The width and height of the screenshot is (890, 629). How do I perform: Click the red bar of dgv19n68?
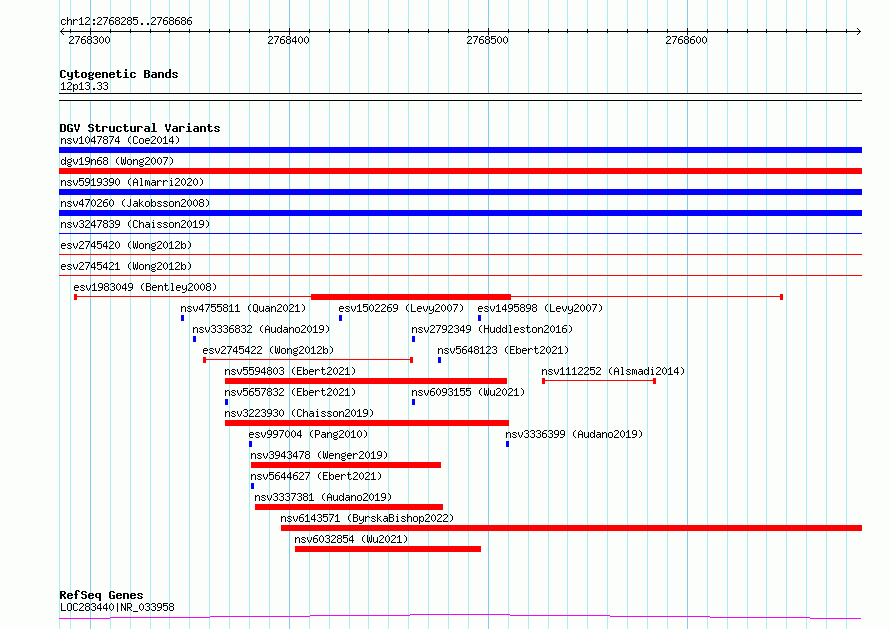[460, 171]
